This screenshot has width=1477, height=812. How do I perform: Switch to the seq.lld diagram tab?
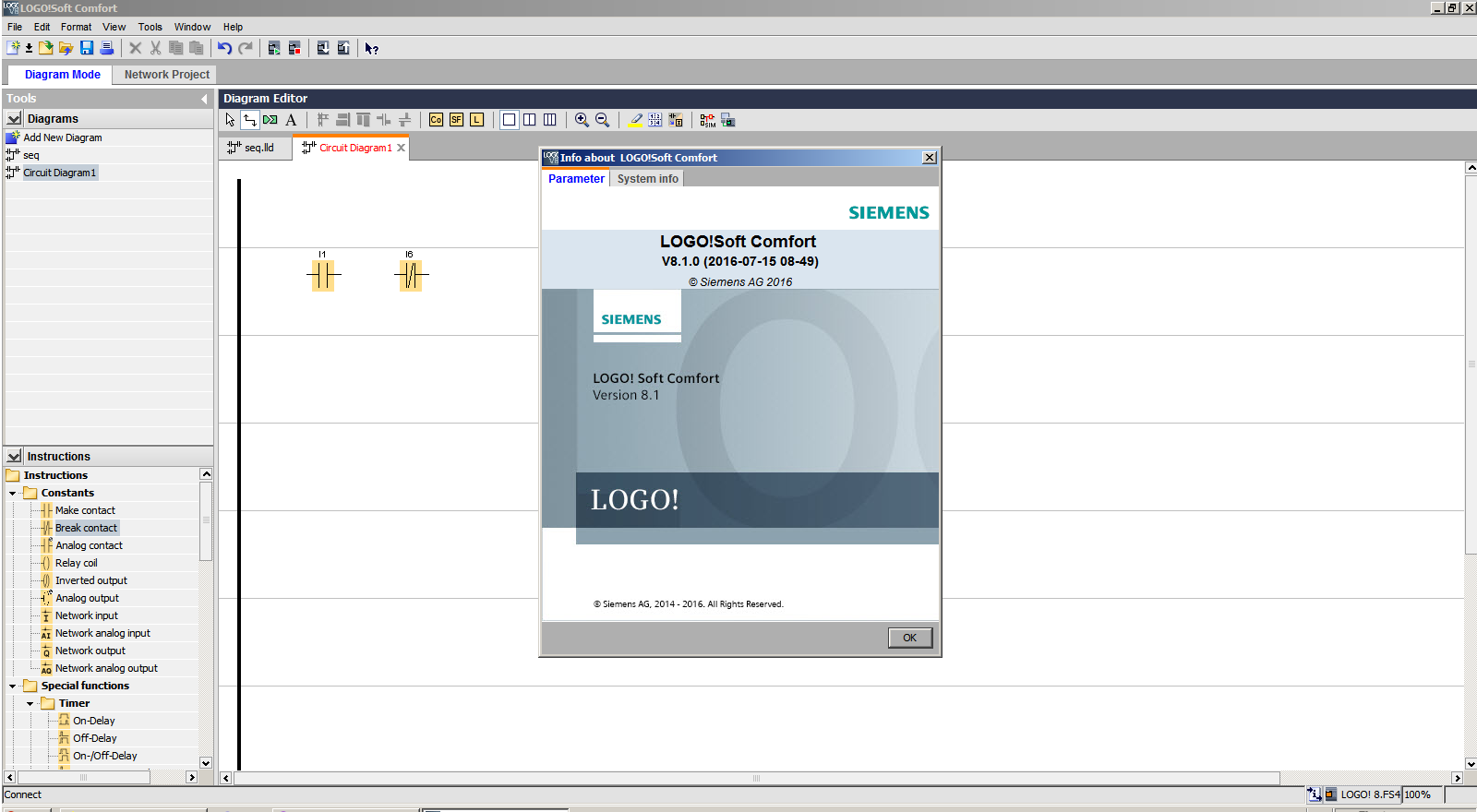pos(255,148)
